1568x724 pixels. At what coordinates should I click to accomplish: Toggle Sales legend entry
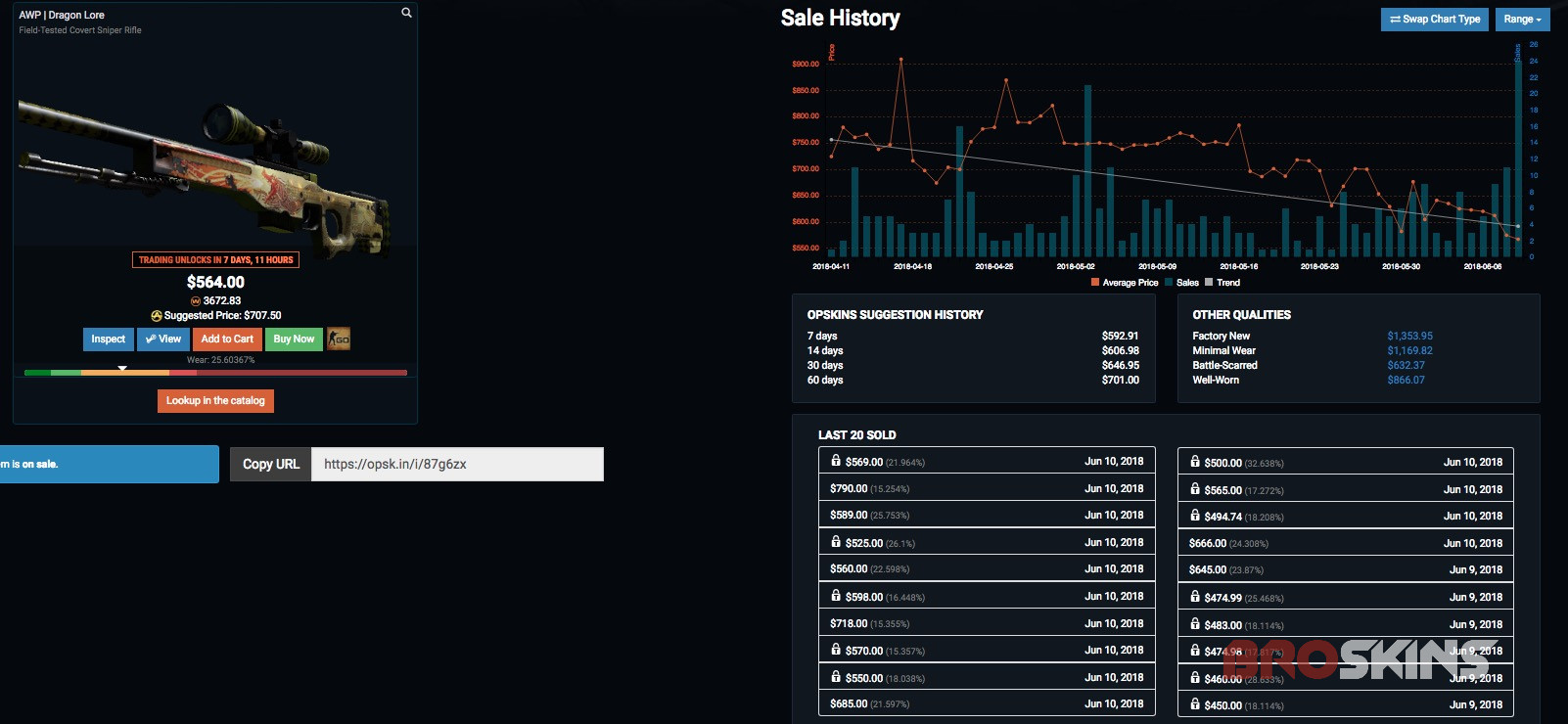coord(1181,283)
